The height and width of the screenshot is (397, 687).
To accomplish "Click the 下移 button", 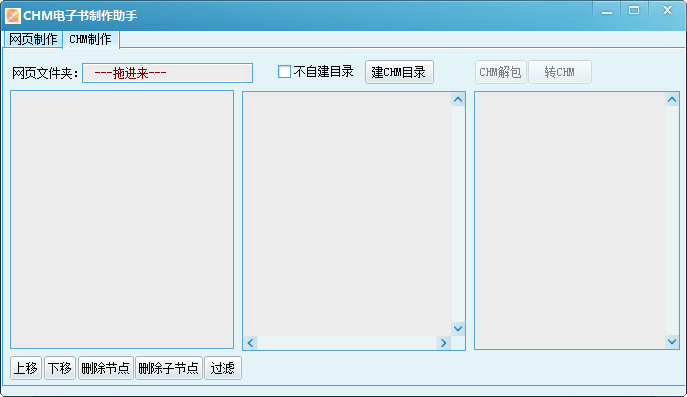I will click(60, 368).
